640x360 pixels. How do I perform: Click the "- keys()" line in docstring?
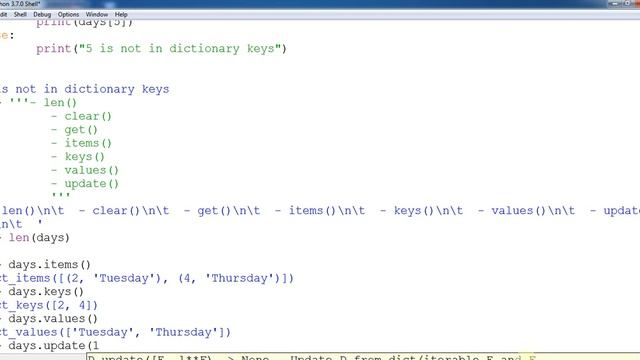pos(78,157)
